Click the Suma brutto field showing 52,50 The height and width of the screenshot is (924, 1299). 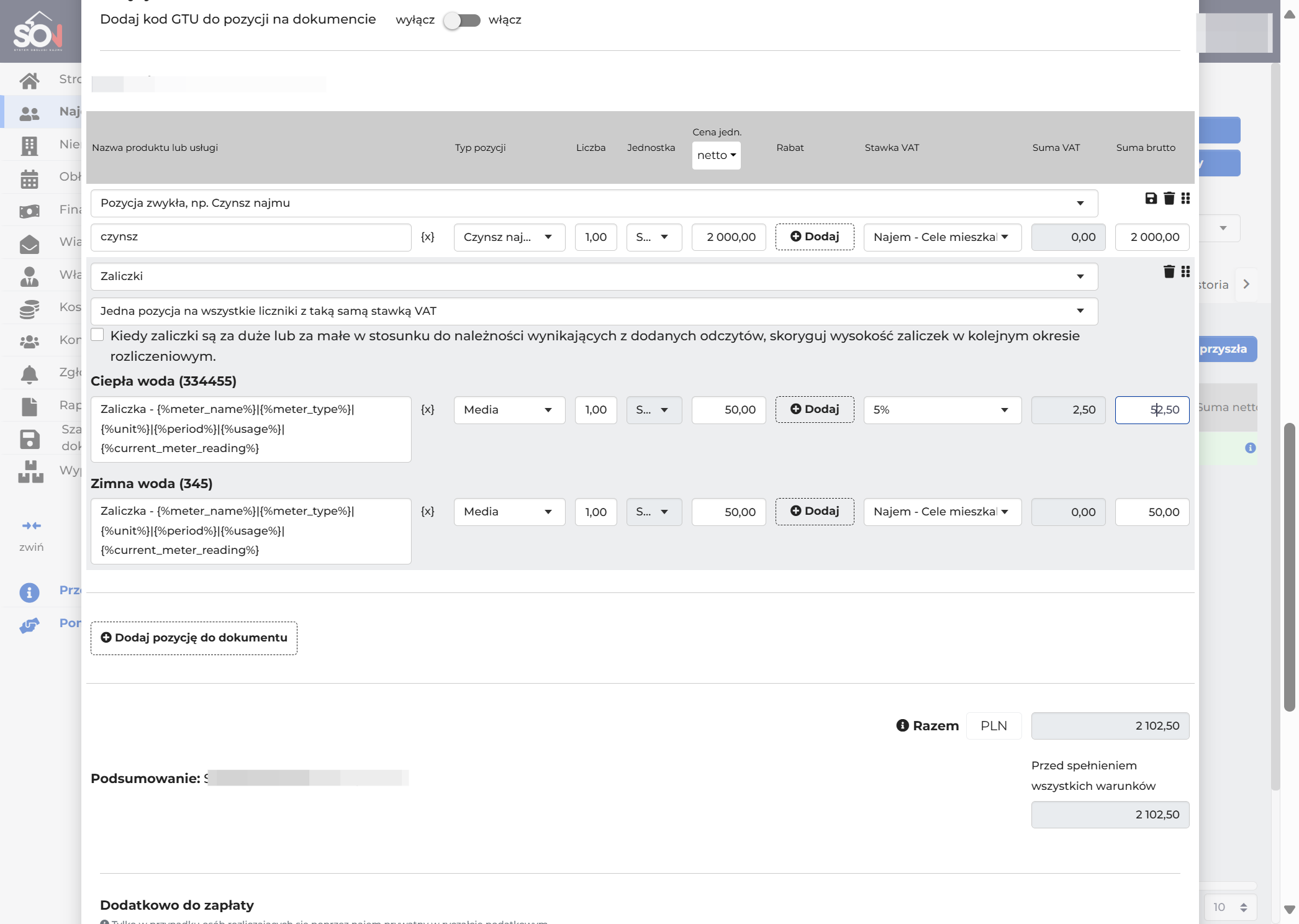pos(1152,410)
